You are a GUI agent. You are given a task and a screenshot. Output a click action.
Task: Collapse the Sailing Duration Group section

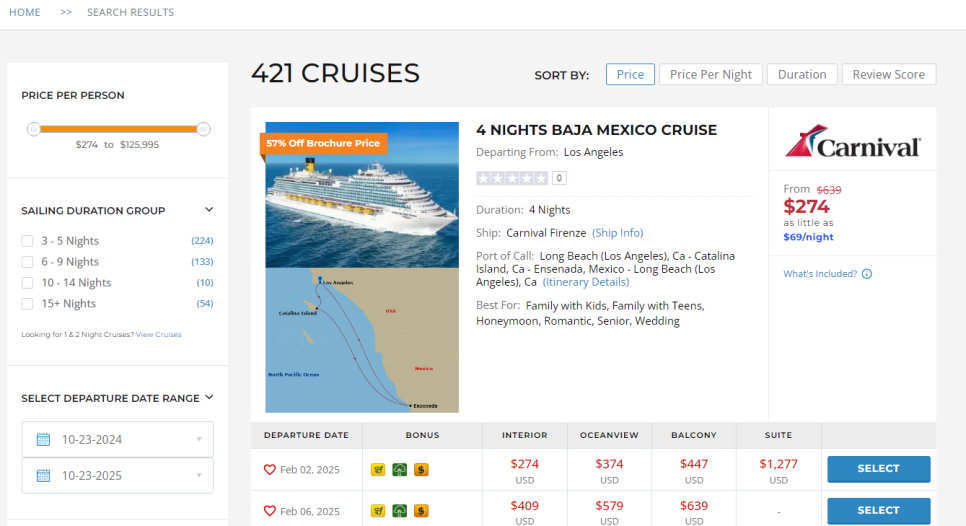[209, 210]
